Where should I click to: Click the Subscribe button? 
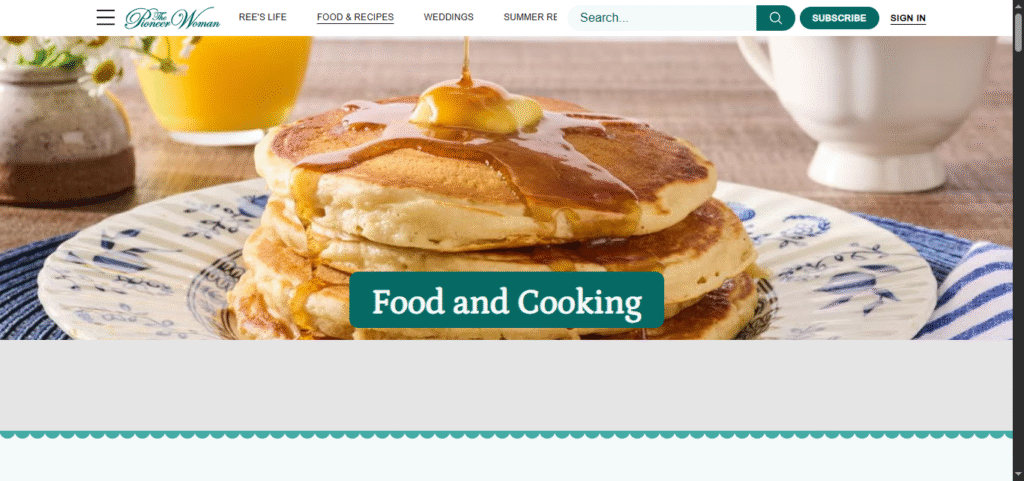coord(839,18)
